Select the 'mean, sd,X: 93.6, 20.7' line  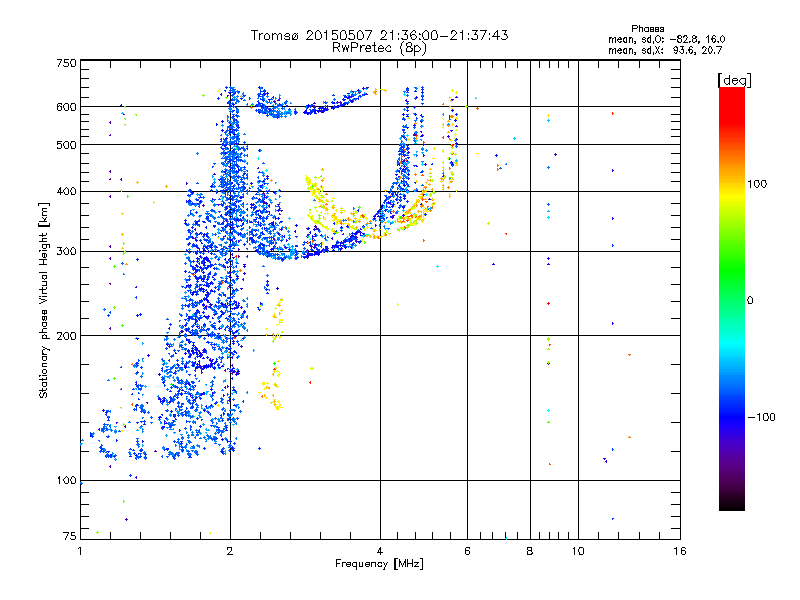point(665,51)
